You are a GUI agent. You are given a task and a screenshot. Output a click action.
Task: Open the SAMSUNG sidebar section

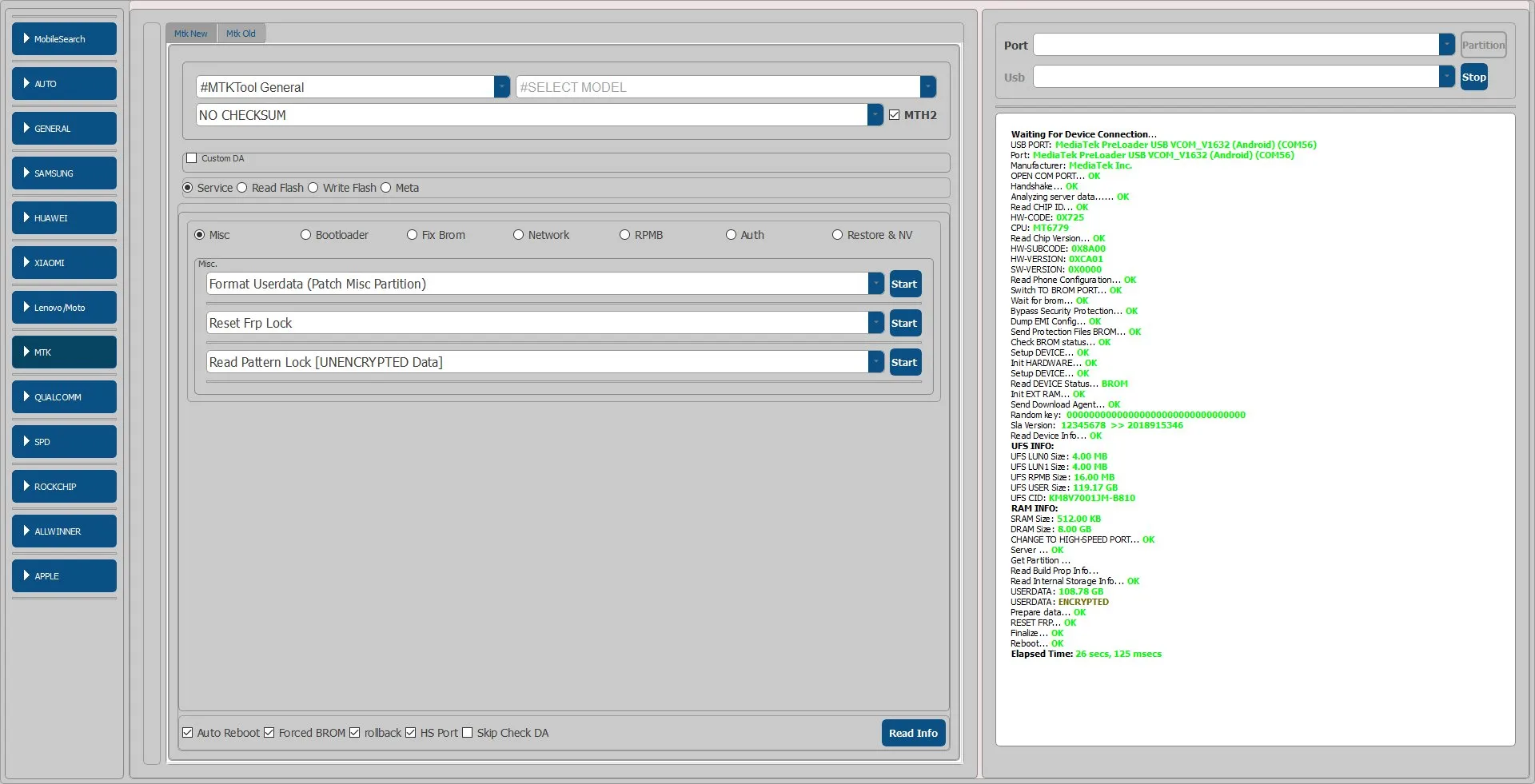(x=64, y=173)
